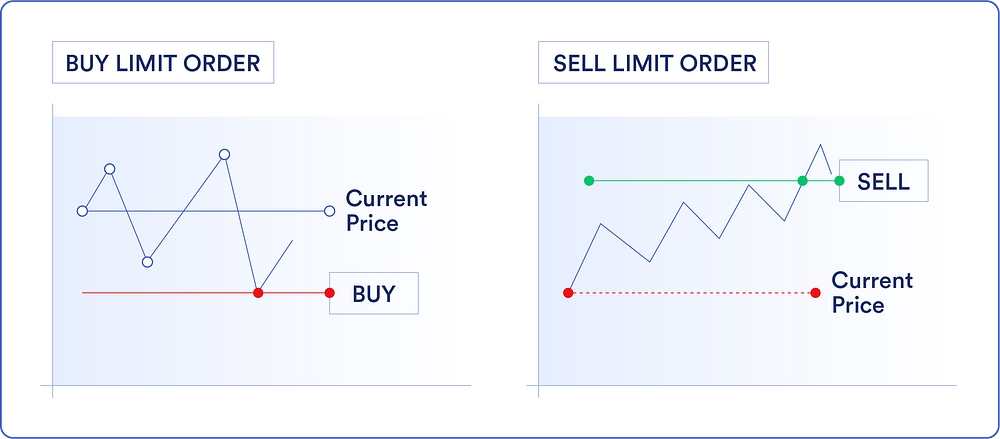Click the dashed red current price line

(690, 293)
